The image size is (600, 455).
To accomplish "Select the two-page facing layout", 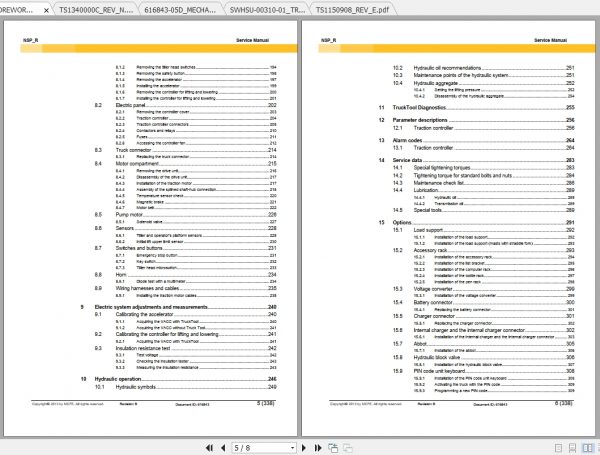I will [587, 448].
